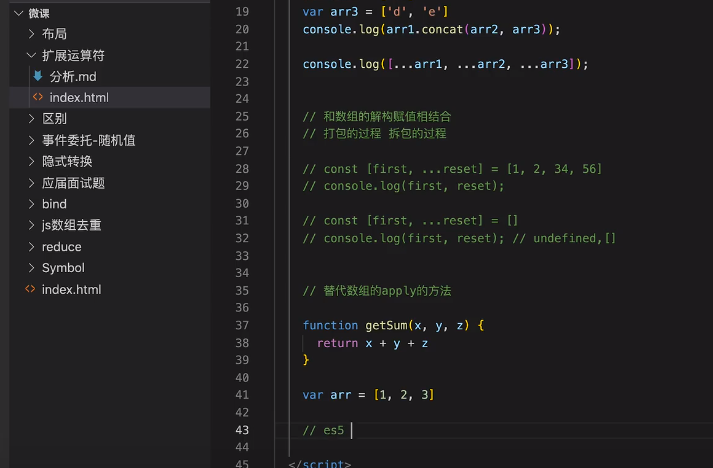Viewport: 713px width, 468px height.
Task: Expand the 区别 folder chevron
Action: (x=31, y=119)
